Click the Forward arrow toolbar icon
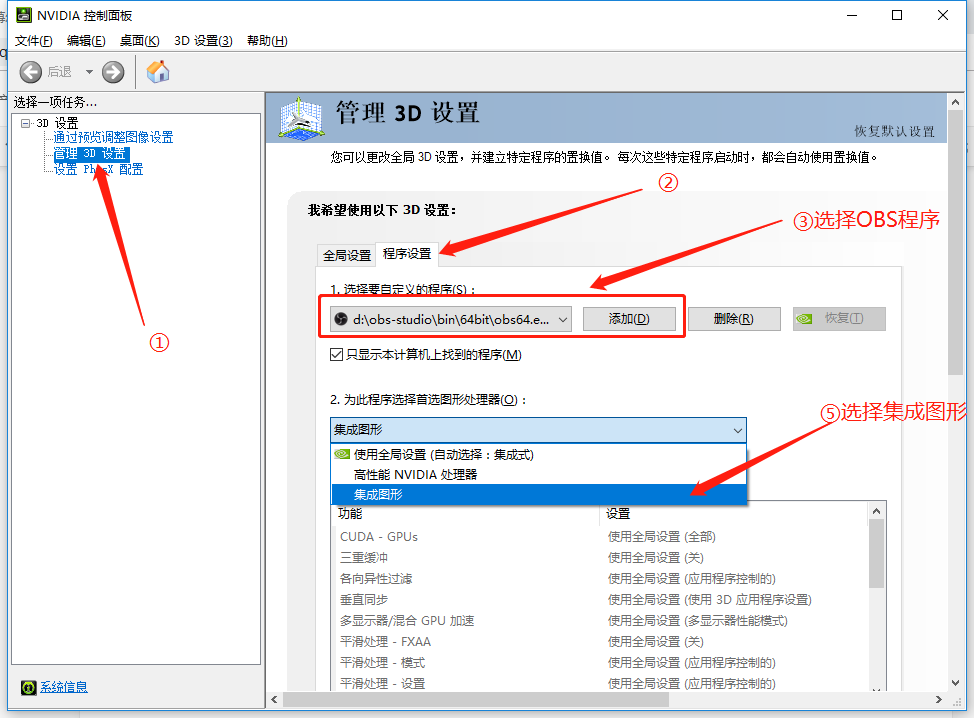This screenshot has width=974, height=718. point(113,72)
